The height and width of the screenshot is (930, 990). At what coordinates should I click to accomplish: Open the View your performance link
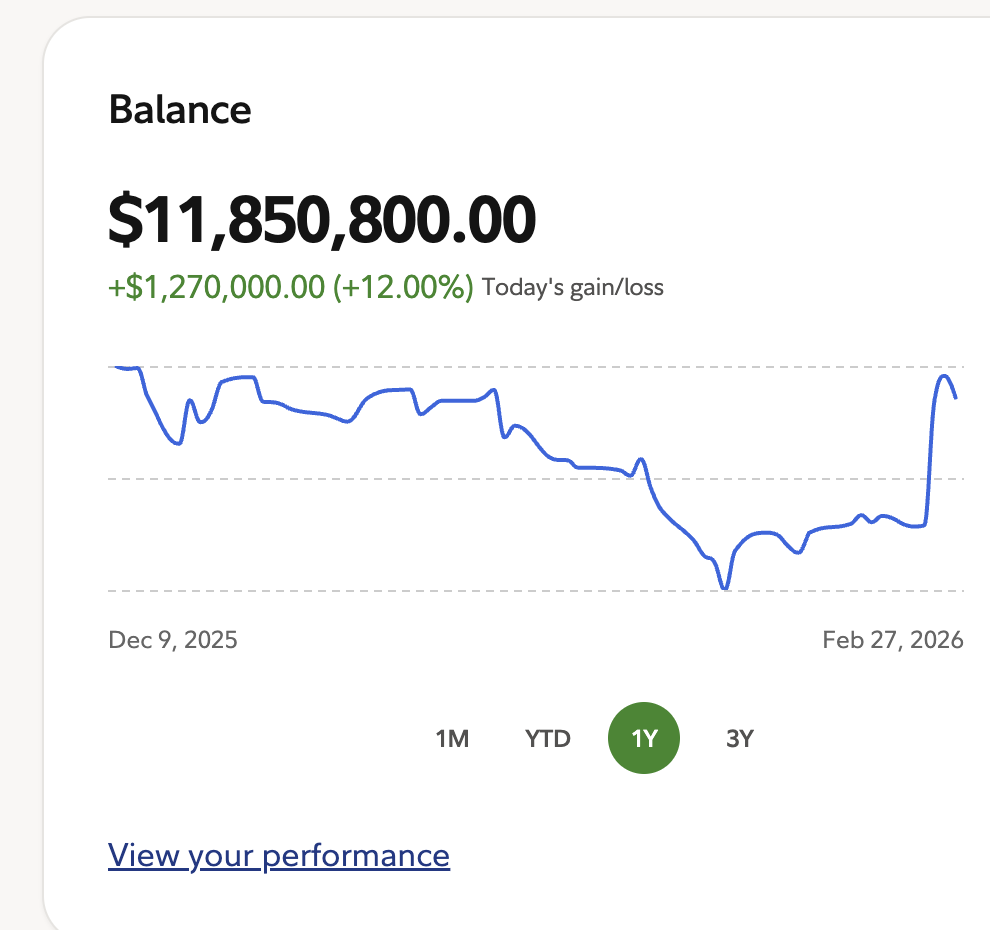(x=279, y=856)
